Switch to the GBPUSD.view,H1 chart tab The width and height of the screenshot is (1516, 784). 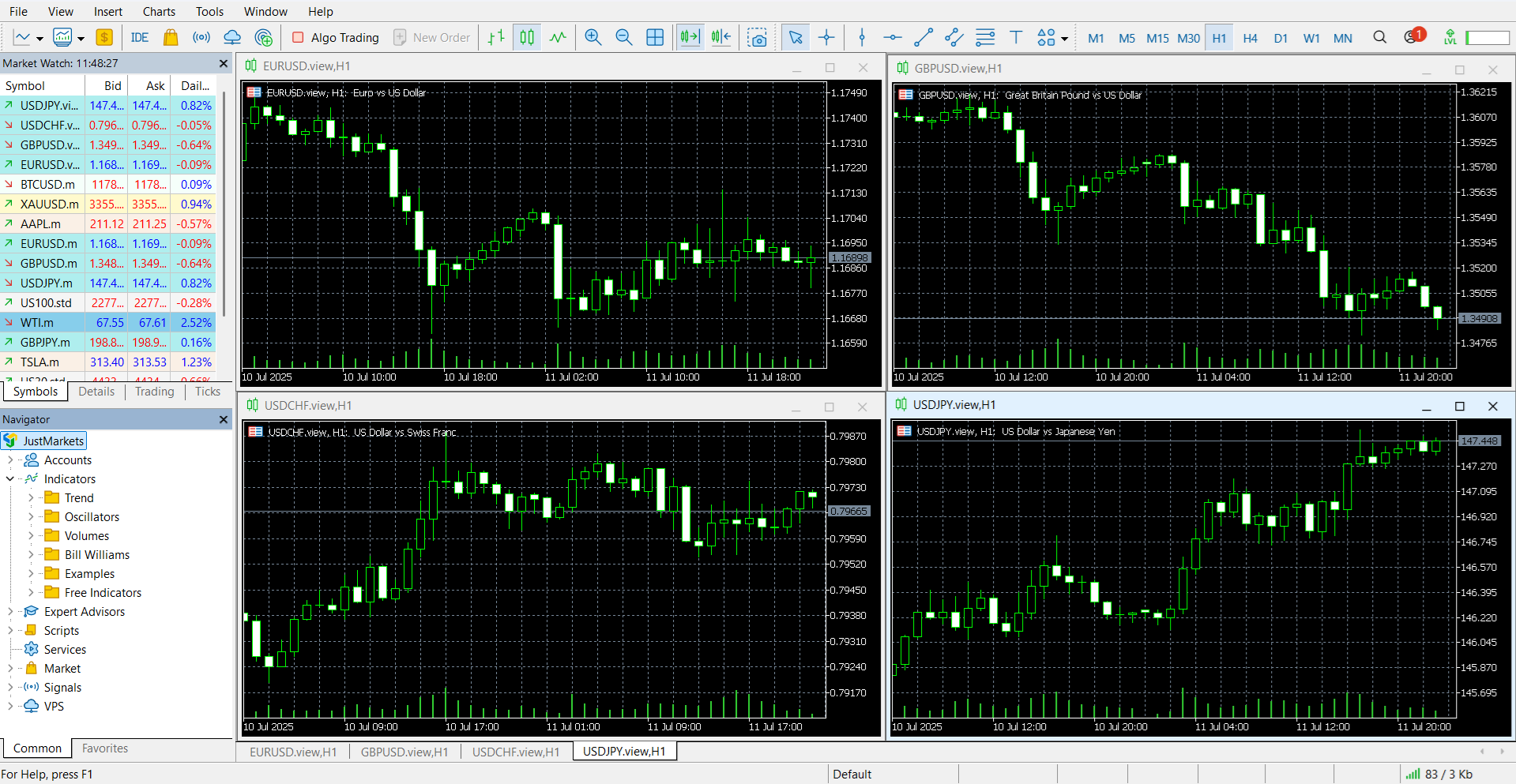pos(404,752)
